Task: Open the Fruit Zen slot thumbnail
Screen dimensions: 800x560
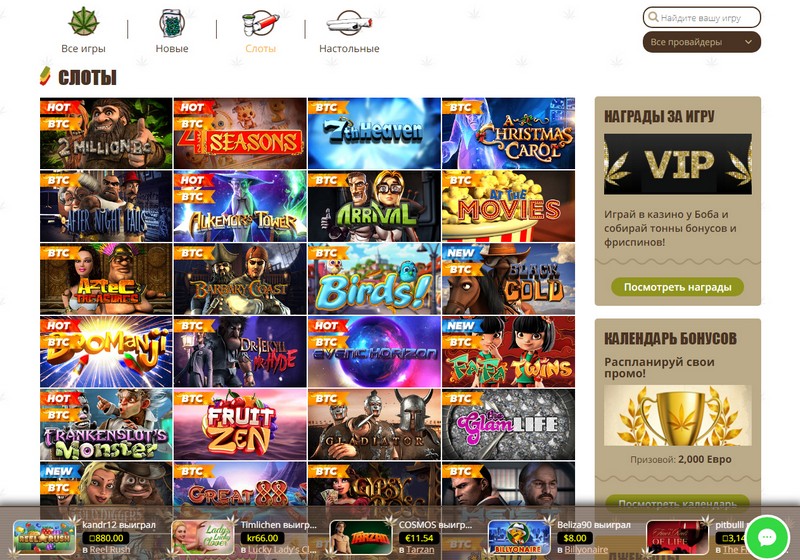Action: (x=240, y=424)
